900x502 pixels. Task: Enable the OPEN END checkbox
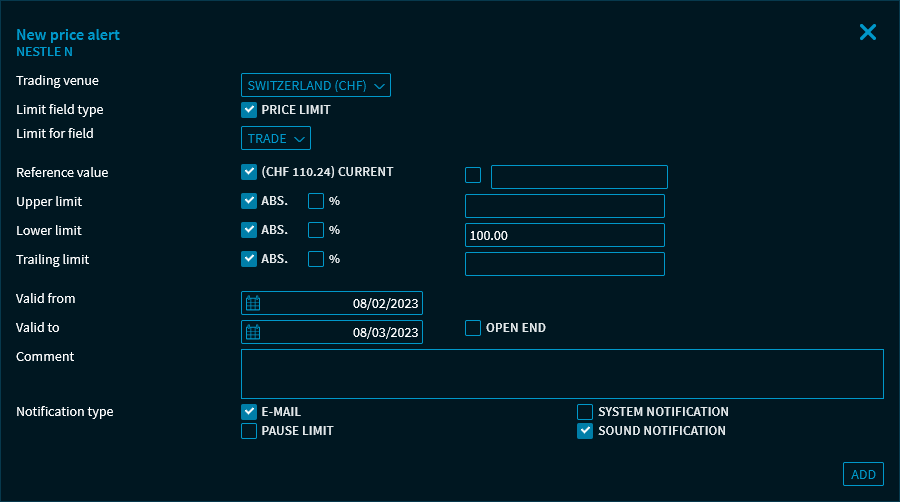(473, 328)
